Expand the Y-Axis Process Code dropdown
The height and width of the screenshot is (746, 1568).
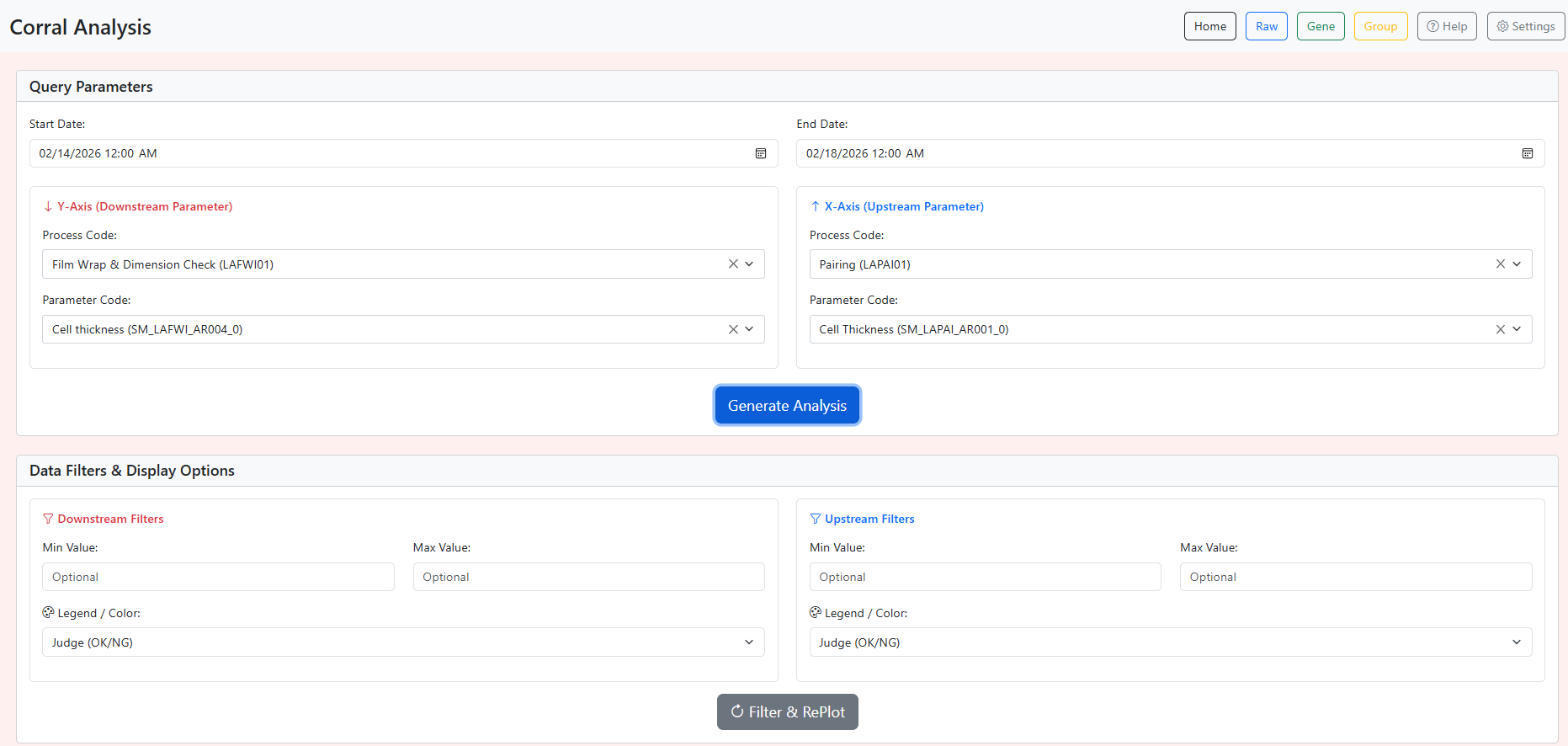pyautogui.click(x=749, y=264)
